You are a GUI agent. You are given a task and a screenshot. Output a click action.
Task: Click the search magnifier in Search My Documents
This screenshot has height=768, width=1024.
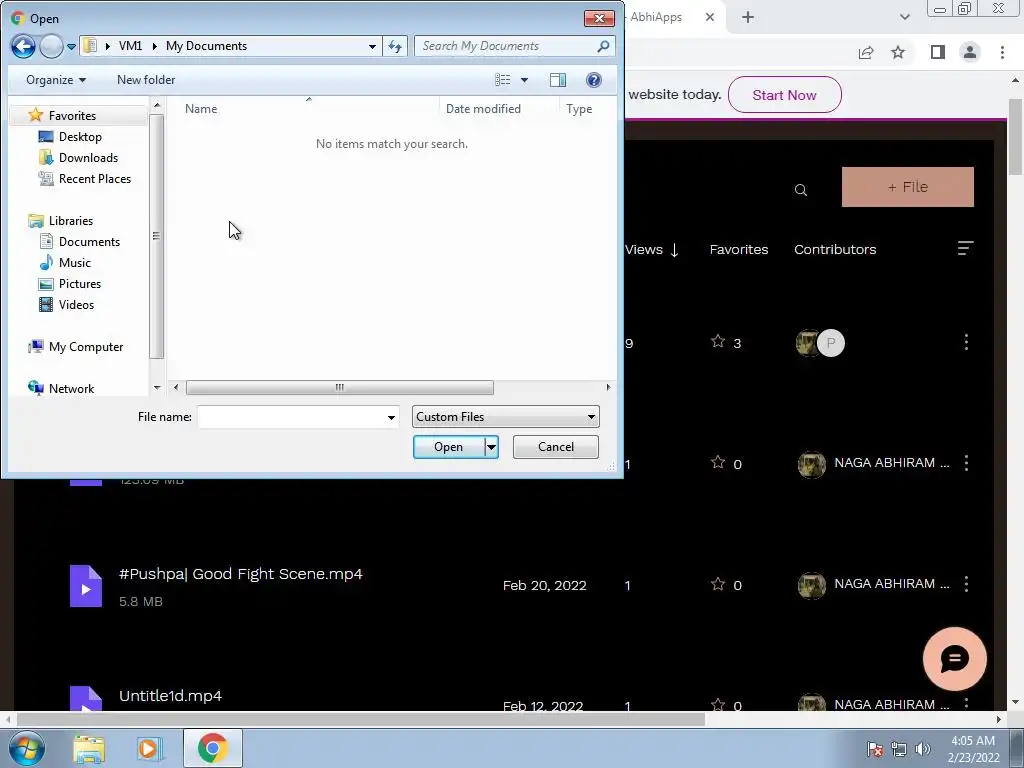click(603, 46)
